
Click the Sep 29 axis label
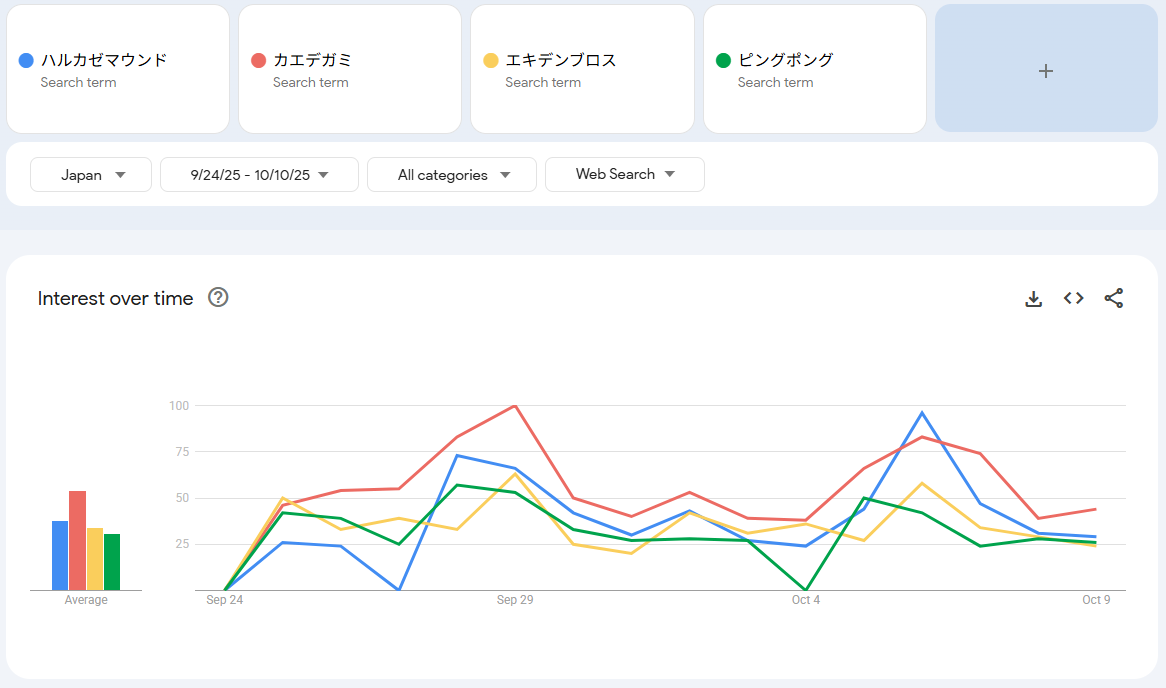(x=515, y=599)
